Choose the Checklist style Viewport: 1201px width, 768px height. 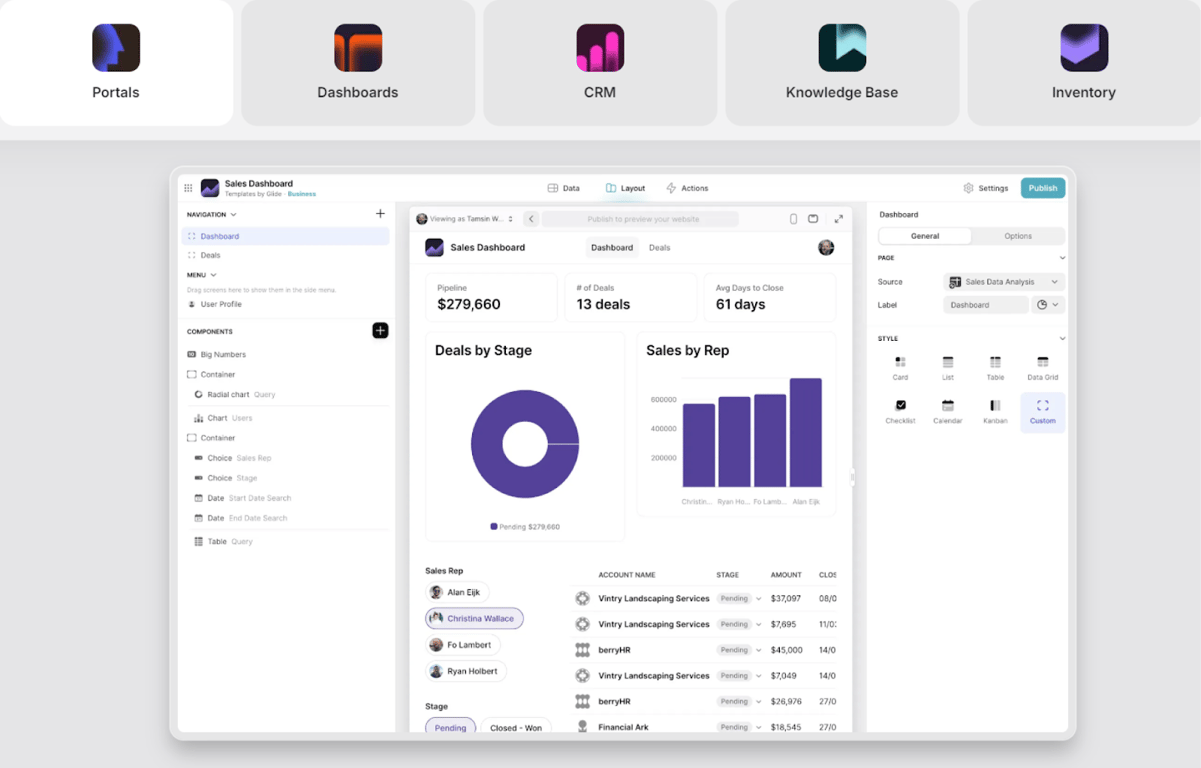(x=900, y=412)
